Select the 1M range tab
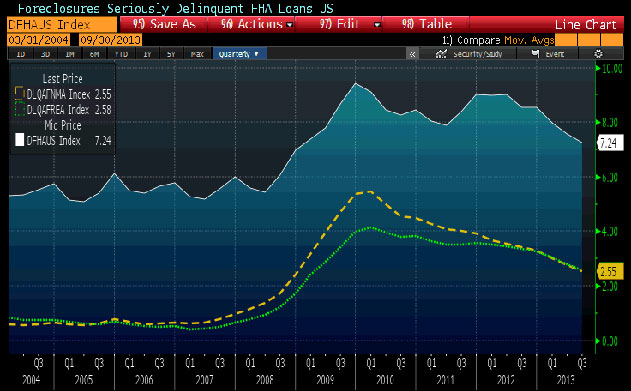631x391 pixels. coord(70,54)
